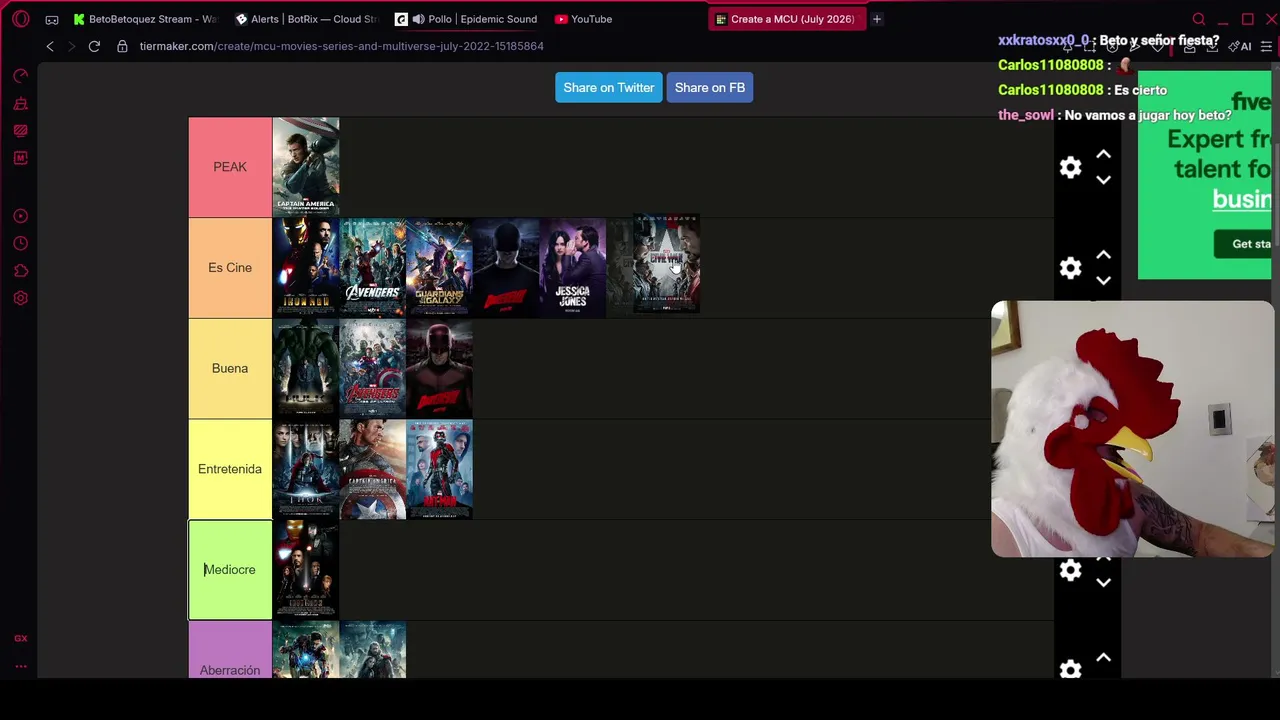Move the Aberración tier up
Viewport: 1280px width, 720px height.
click(1103, 657)
